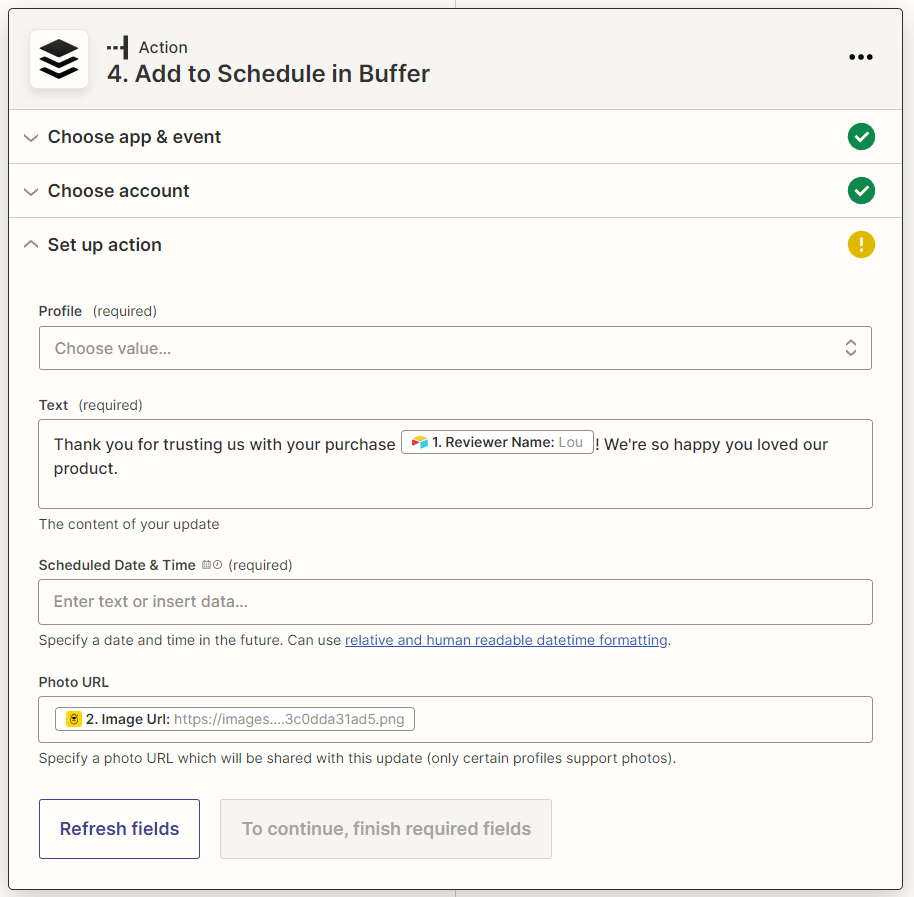Image resolution: width=914 pixels, height=897 pixels.
Task: Click the step title Add to Schedule in Buffer
Action: (268, 74)
